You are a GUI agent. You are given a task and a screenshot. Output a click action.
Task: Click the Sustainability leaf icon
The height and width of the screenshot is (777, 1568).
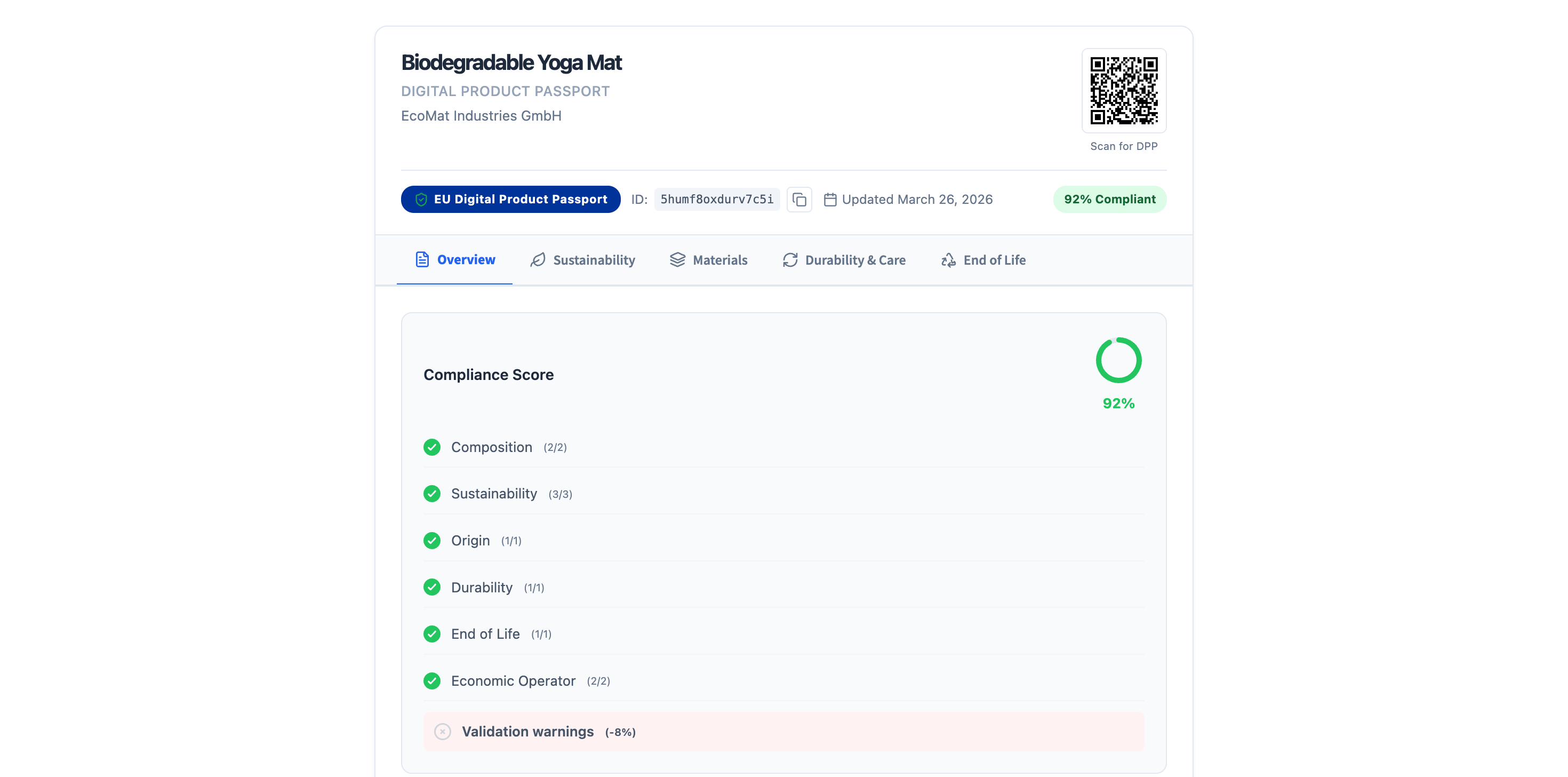click(x=538, y=260)
